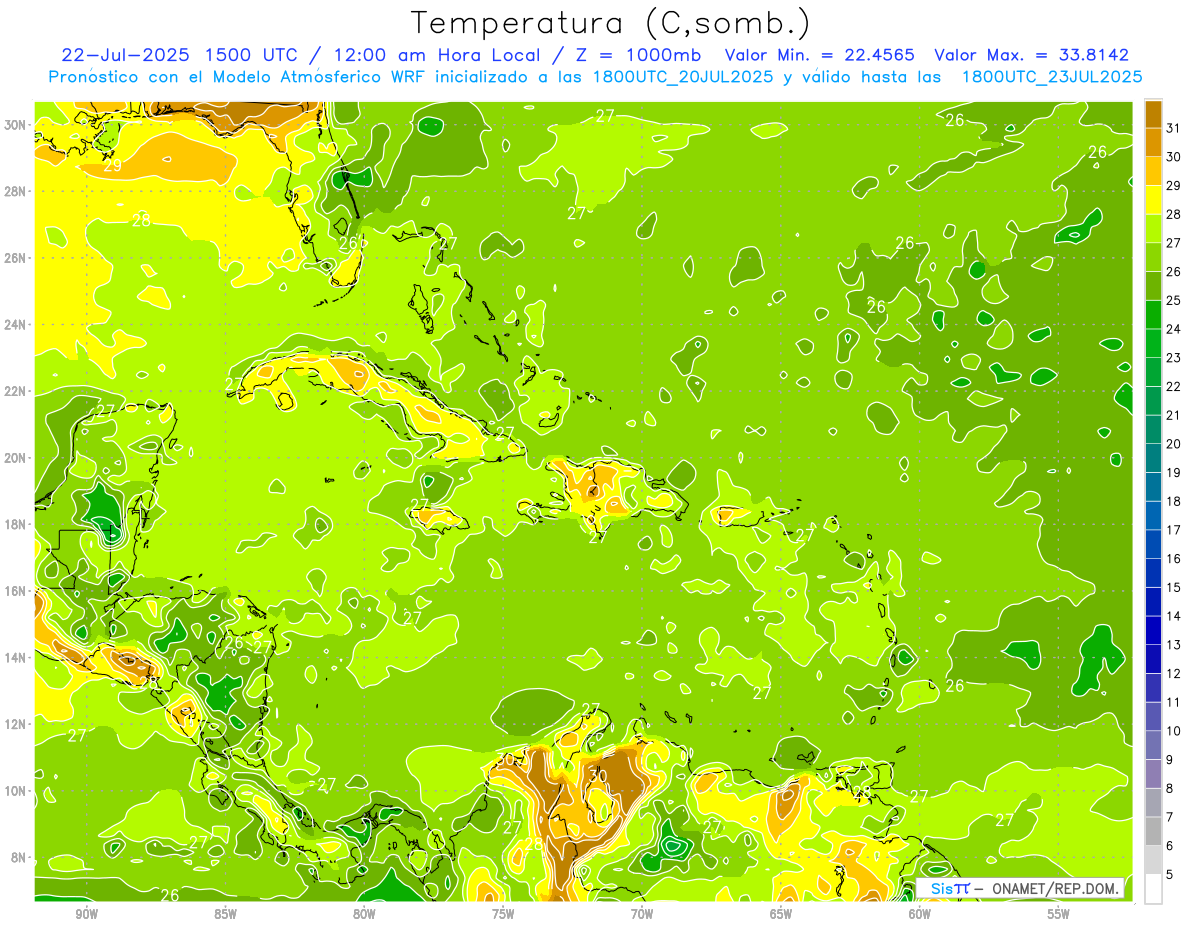Click the 10N latitude axis label
Viewport: 1200px width, 927px height.
pyautogui.click(x=15, y=791)
